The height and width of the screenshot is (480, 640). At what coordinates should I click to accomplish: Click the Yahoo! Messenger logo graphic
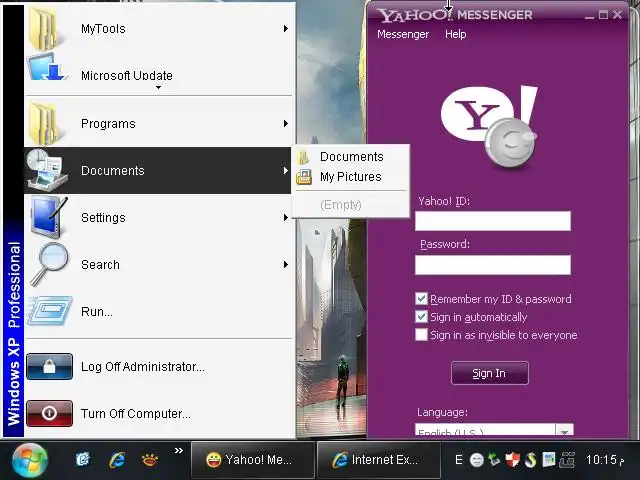point(490,127)
